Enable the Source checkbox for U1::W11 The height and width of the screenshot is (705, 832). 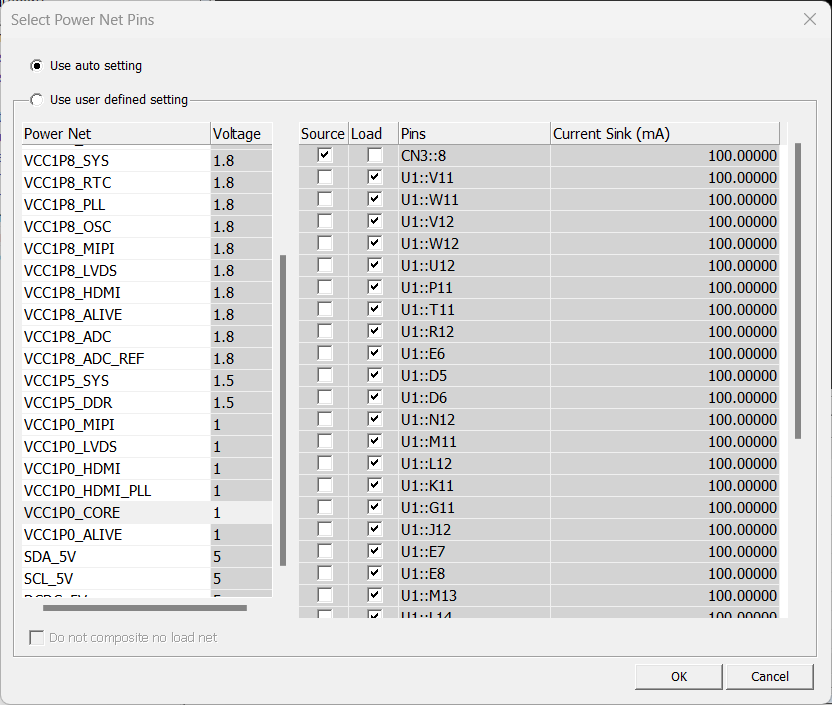point(324,200)
